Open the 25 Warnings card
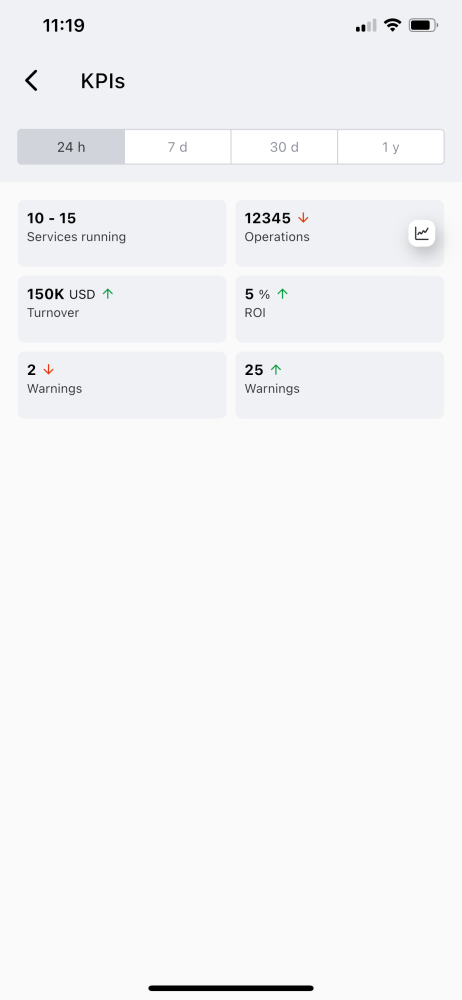This screenshot has height=1000, width=462. pyautogui.click(x=339, y=385)
